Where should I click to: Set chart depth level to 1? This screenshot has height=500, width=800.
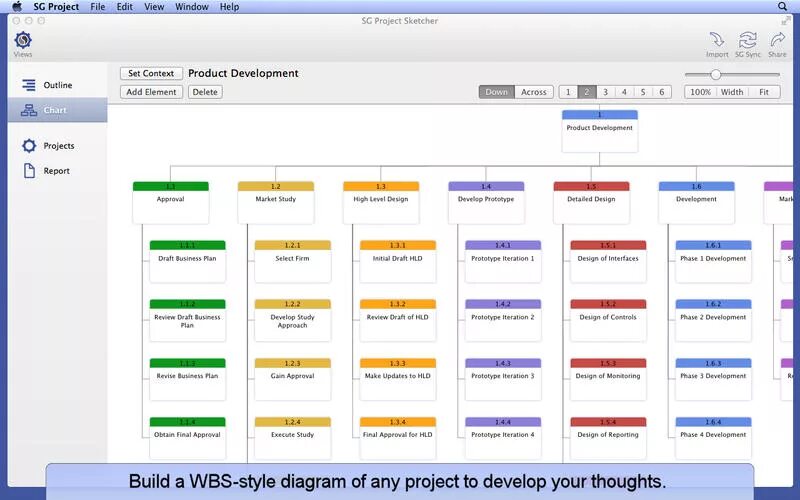[568, 92]
